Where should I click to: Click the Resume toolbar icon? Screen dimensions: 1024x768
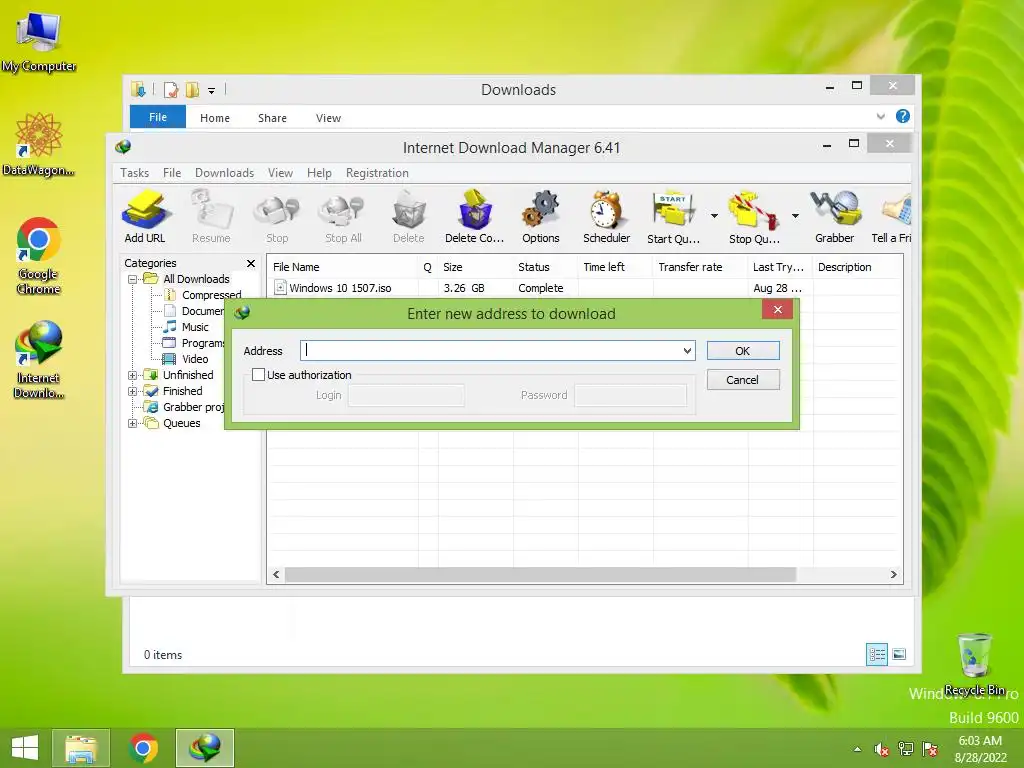coord(211,217)
